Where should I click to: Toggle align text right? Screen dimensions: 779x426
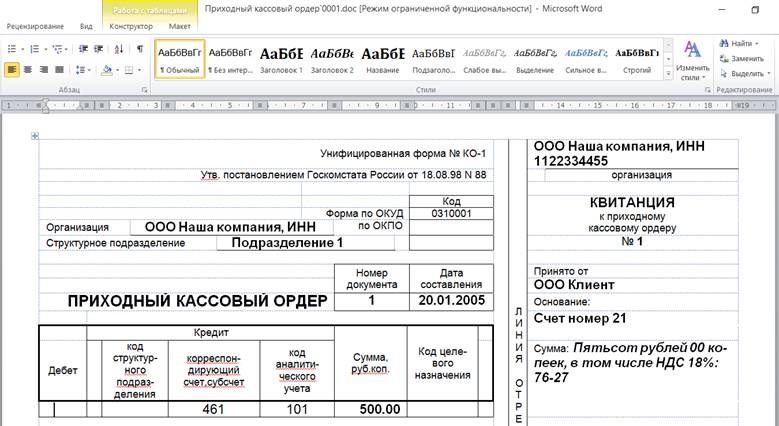click(44, 70)
